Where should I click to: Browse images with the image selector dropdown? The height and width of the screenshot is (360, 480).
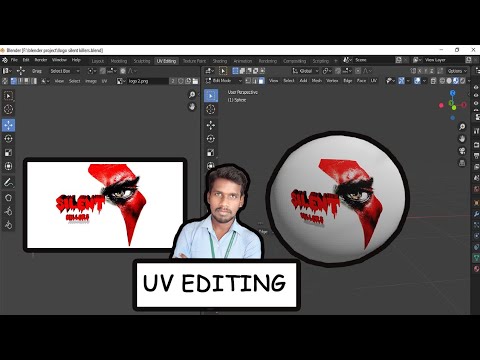(x=121, y=81)
